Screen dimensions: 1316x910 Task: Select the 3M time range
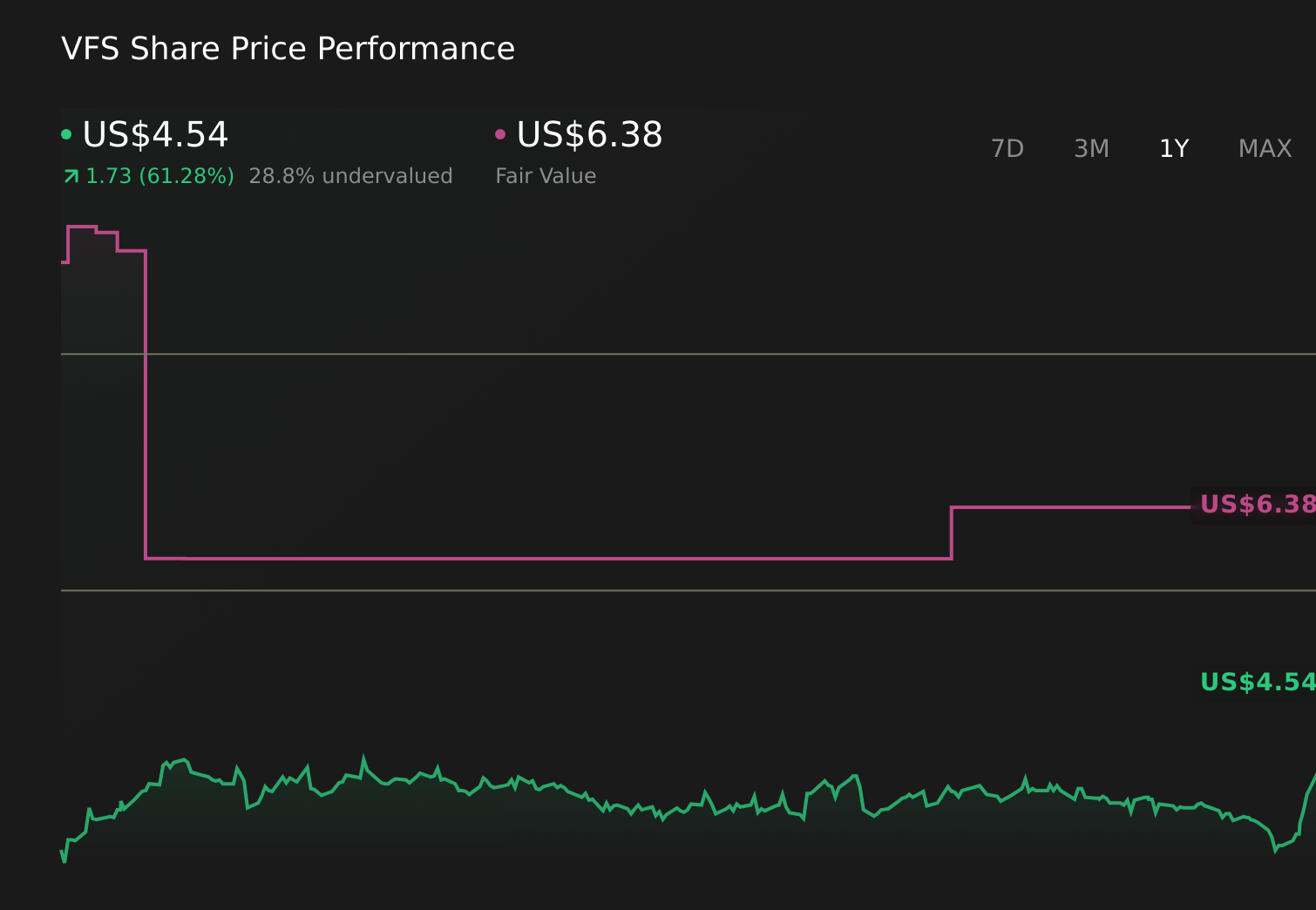[1091, 148]
